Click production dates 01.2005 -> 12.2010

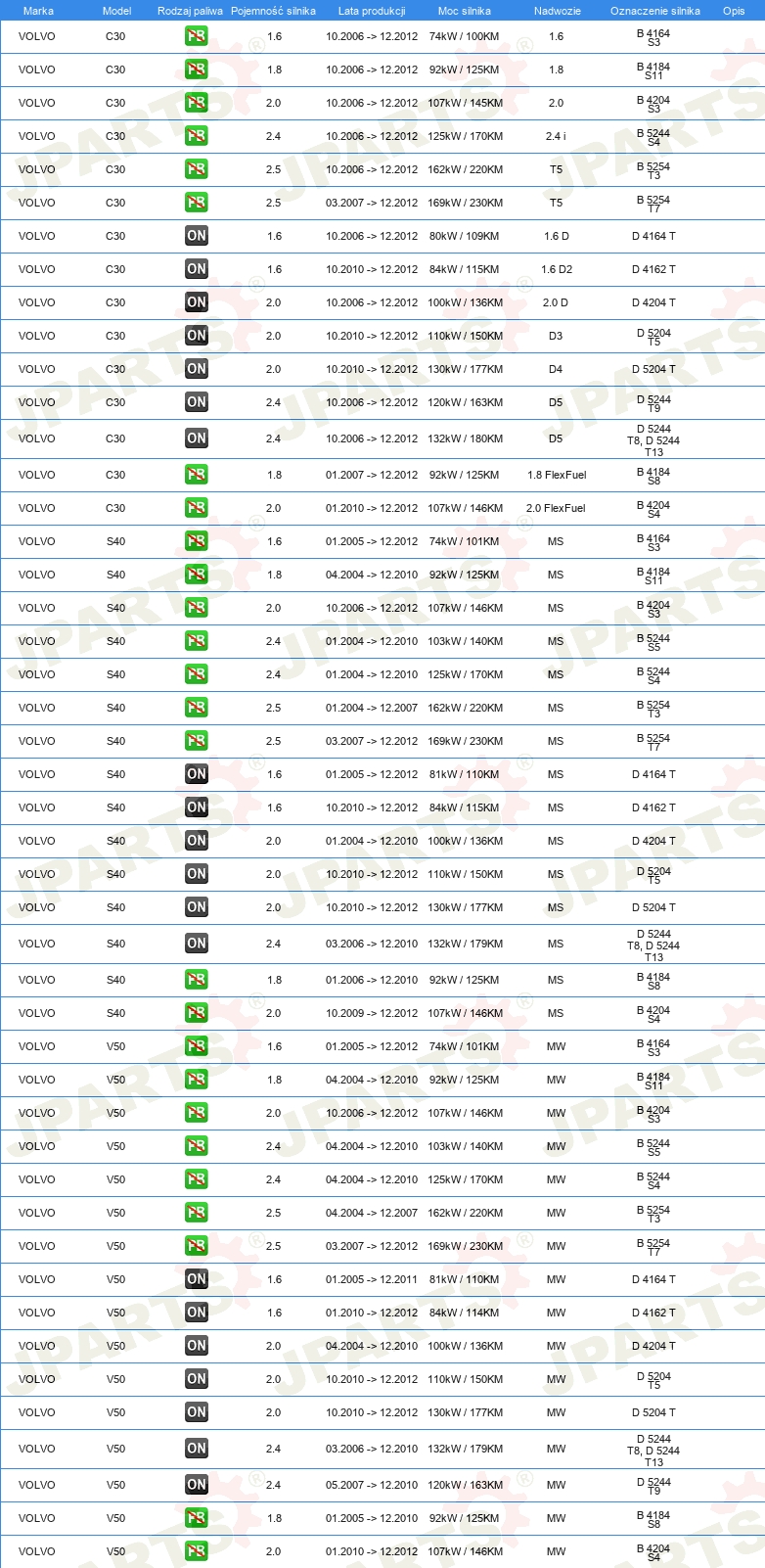[x=372, y=1518]
